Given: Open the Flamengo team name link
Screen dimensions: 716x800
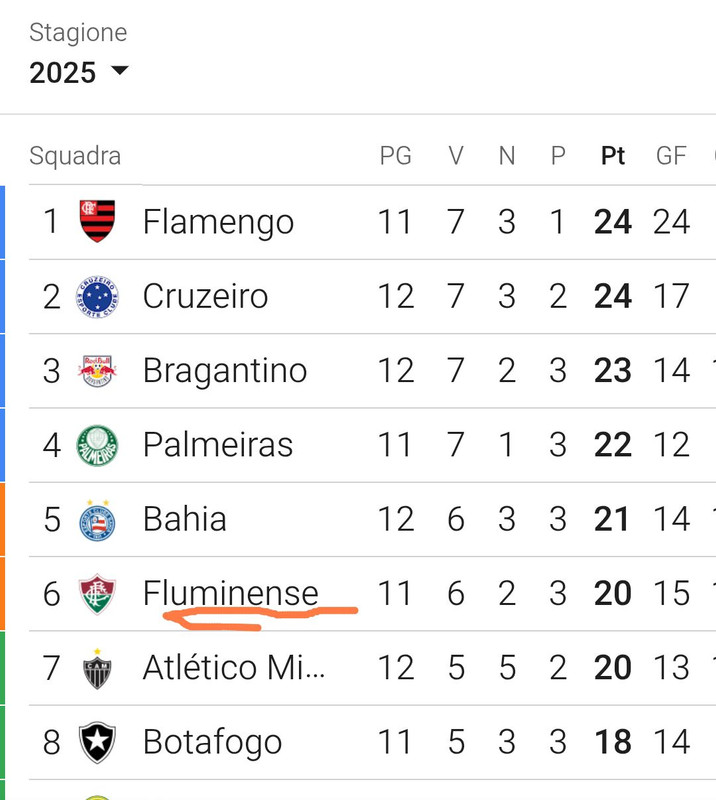Looking at the screenshot, I should [218, 222].
